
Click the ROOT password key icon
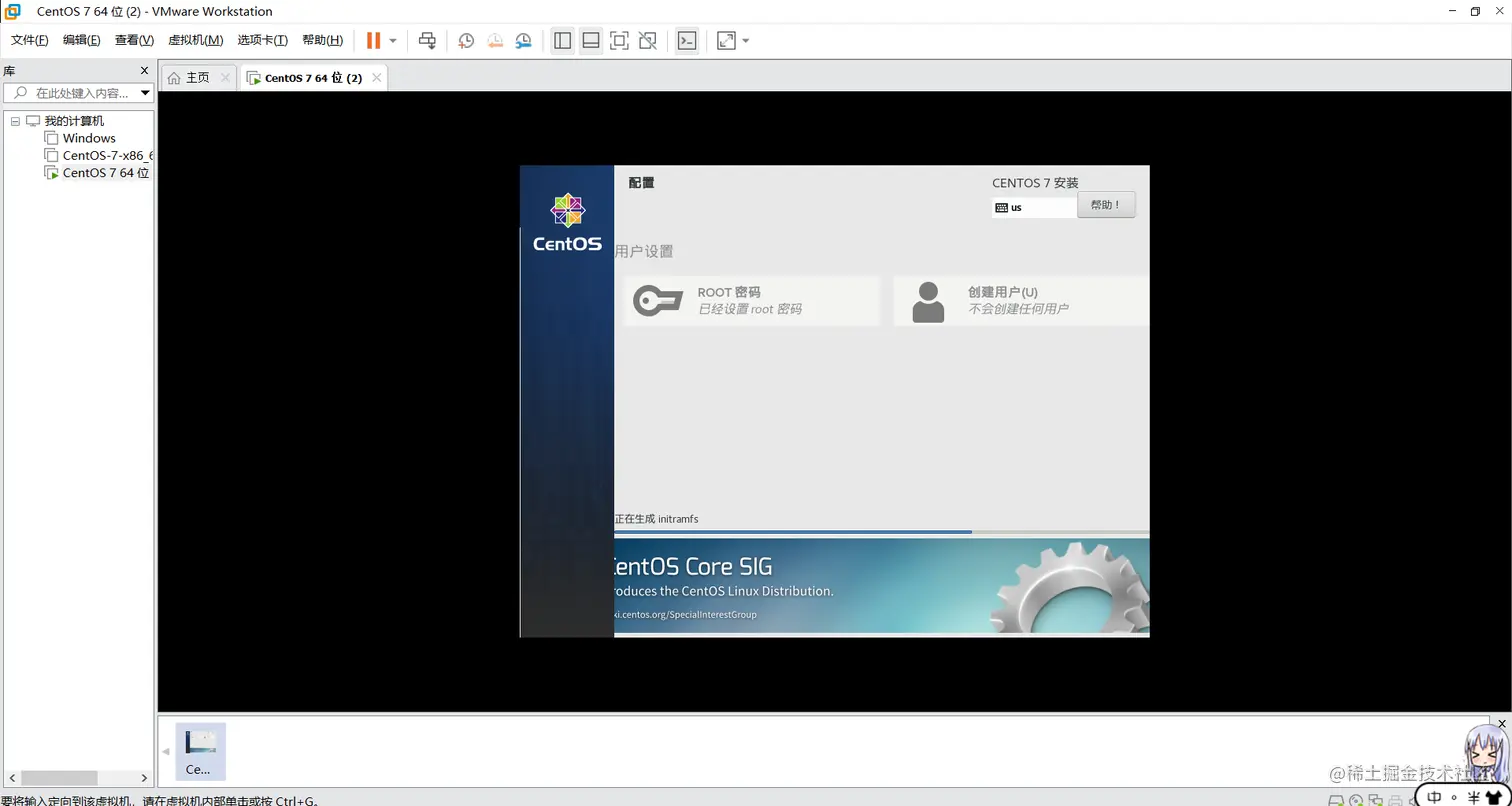click(x=658, y=301)
